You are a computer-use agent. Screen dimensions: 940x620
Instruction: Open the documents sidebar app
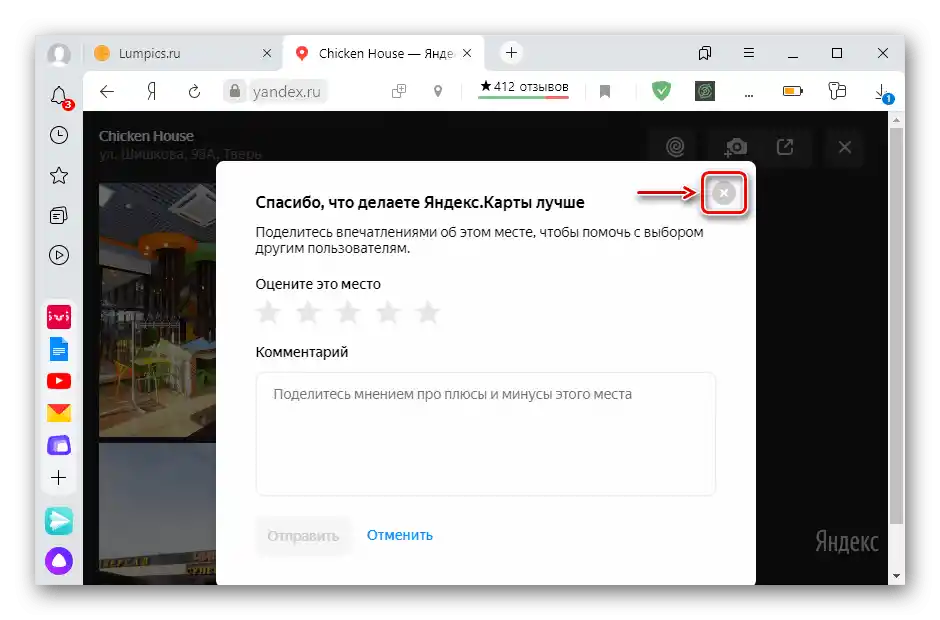(x=59, y=349)
